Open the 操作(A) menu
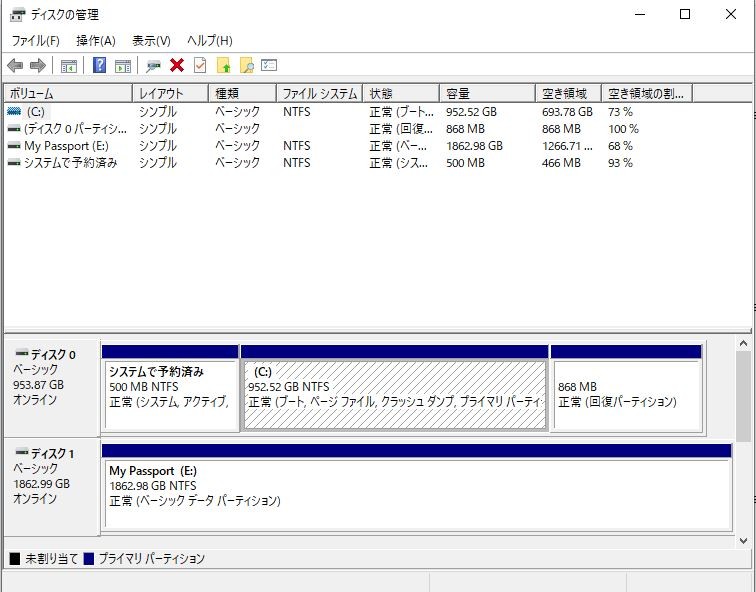The width and height of the screenshot is (756, 592). coord(95,40)
